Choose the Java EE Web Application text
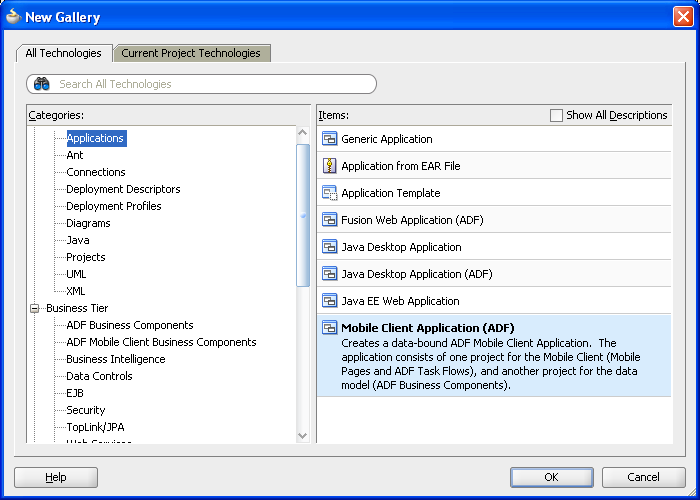Viewport: 700px width, 500px height. [400, 301]
